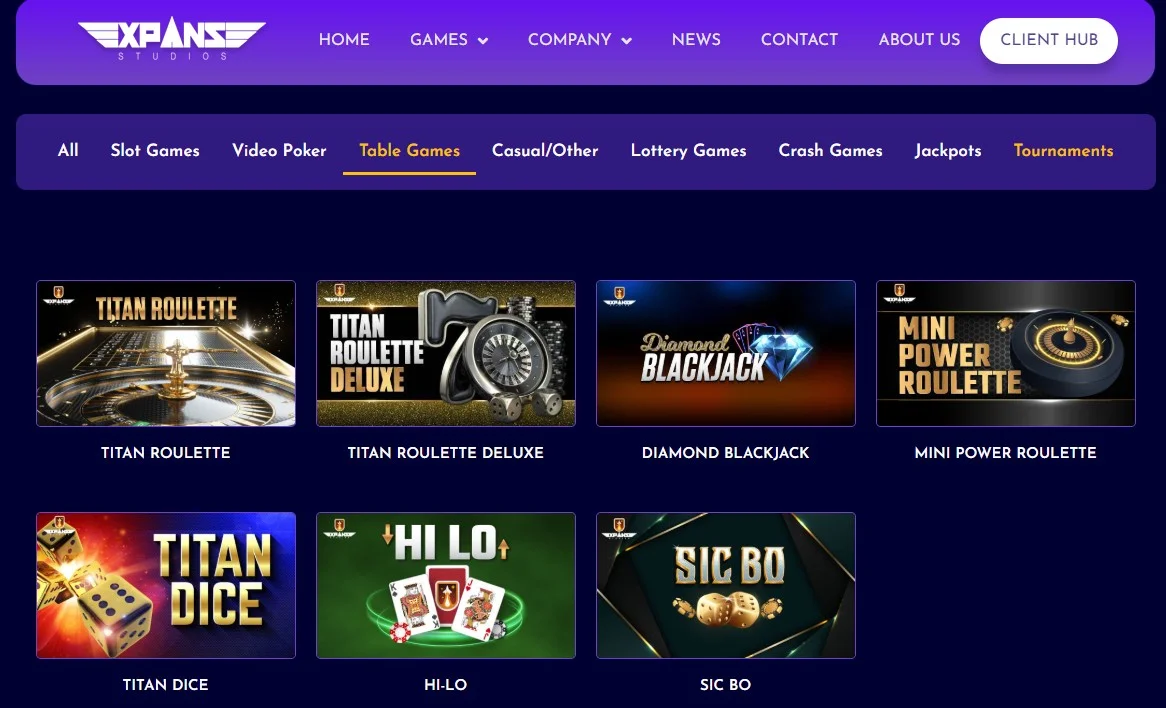Open the Titan Dice game image
The width and height of the screenshot is (1166, 708).
pyautogui.click(x=166, y=585)
